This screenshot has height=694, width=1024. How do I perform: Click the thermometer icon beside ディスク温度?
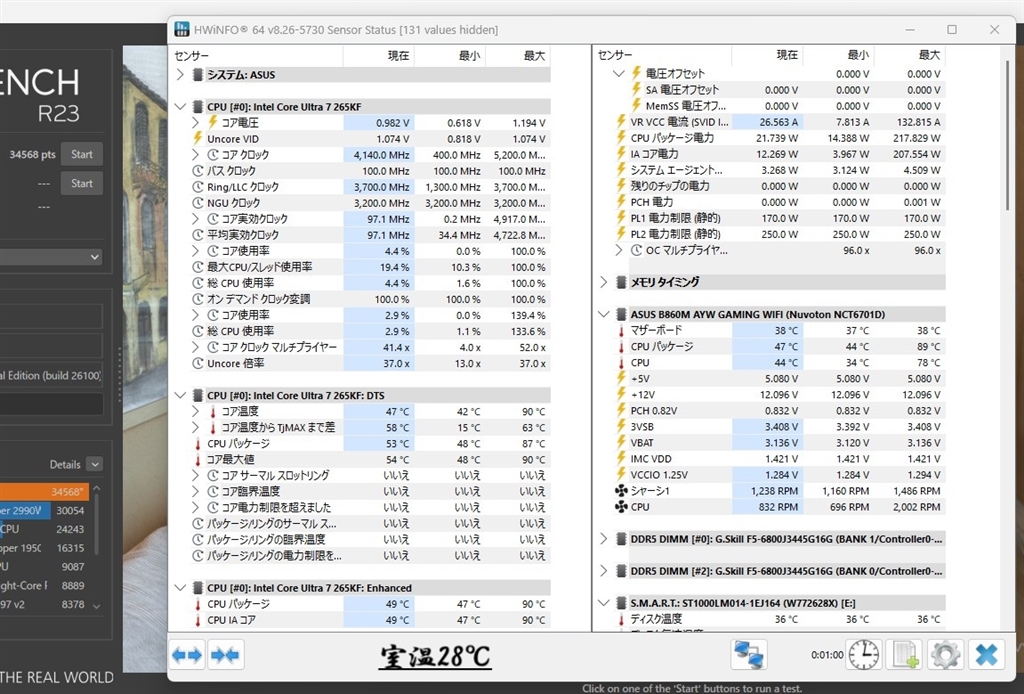621,619
